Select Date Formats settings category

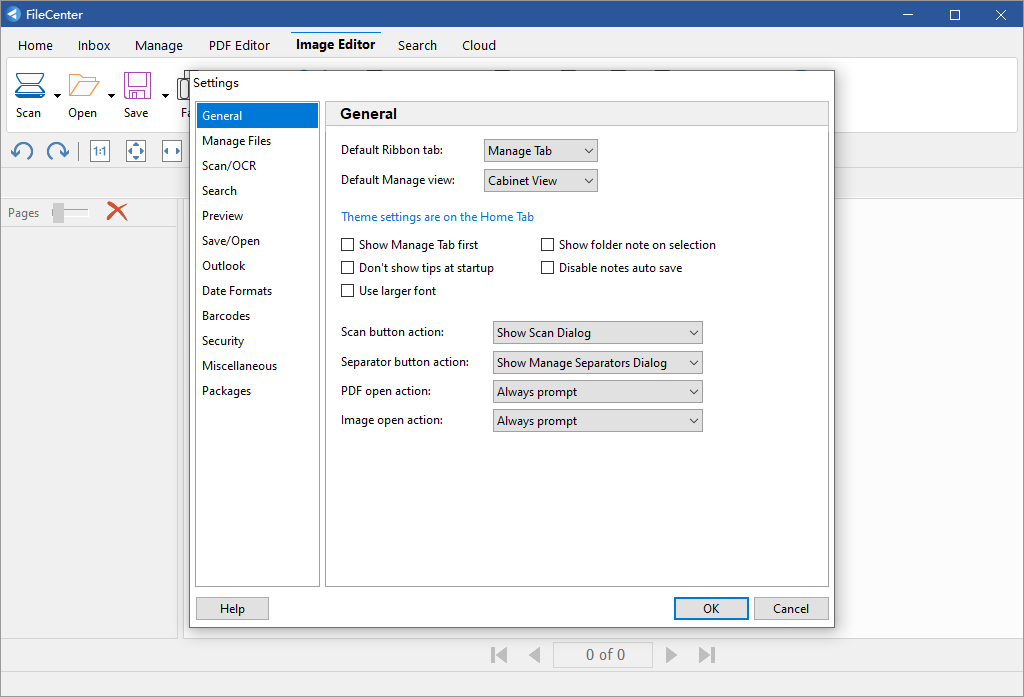(x=257, y=291)
